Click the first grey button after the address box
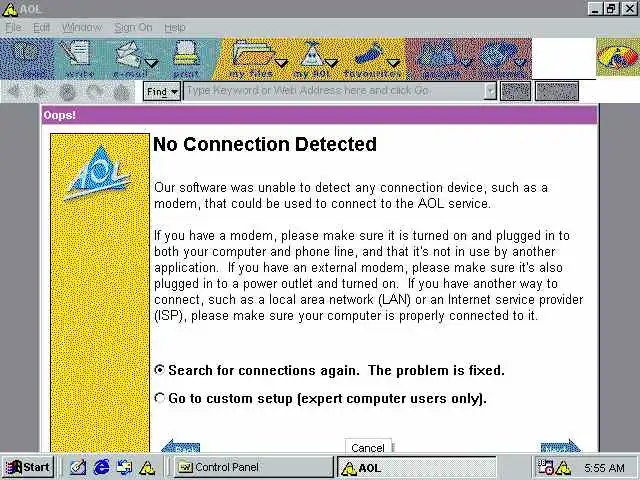The height and width of the screenshot is (480, 640). (x=516, y=91)
